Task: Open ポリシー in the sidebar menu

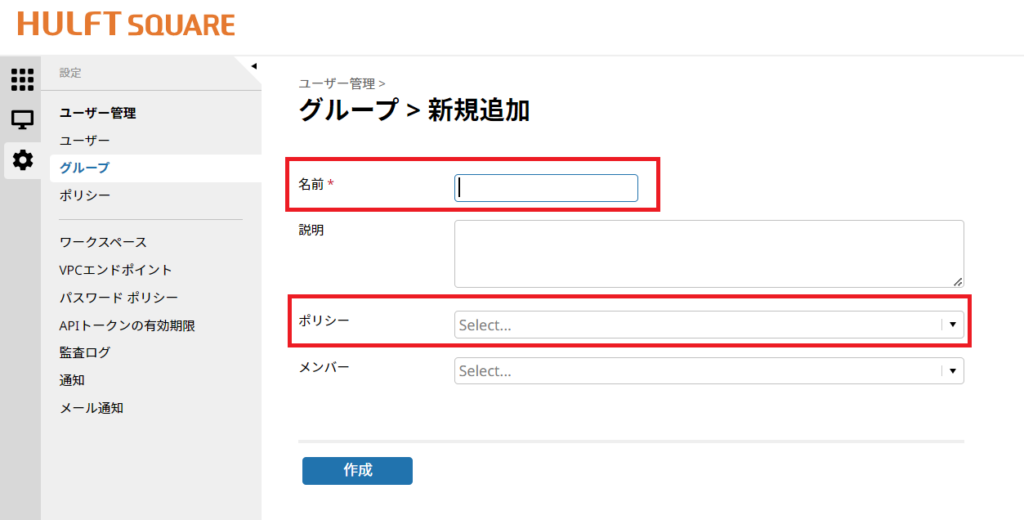Action: 84,195
